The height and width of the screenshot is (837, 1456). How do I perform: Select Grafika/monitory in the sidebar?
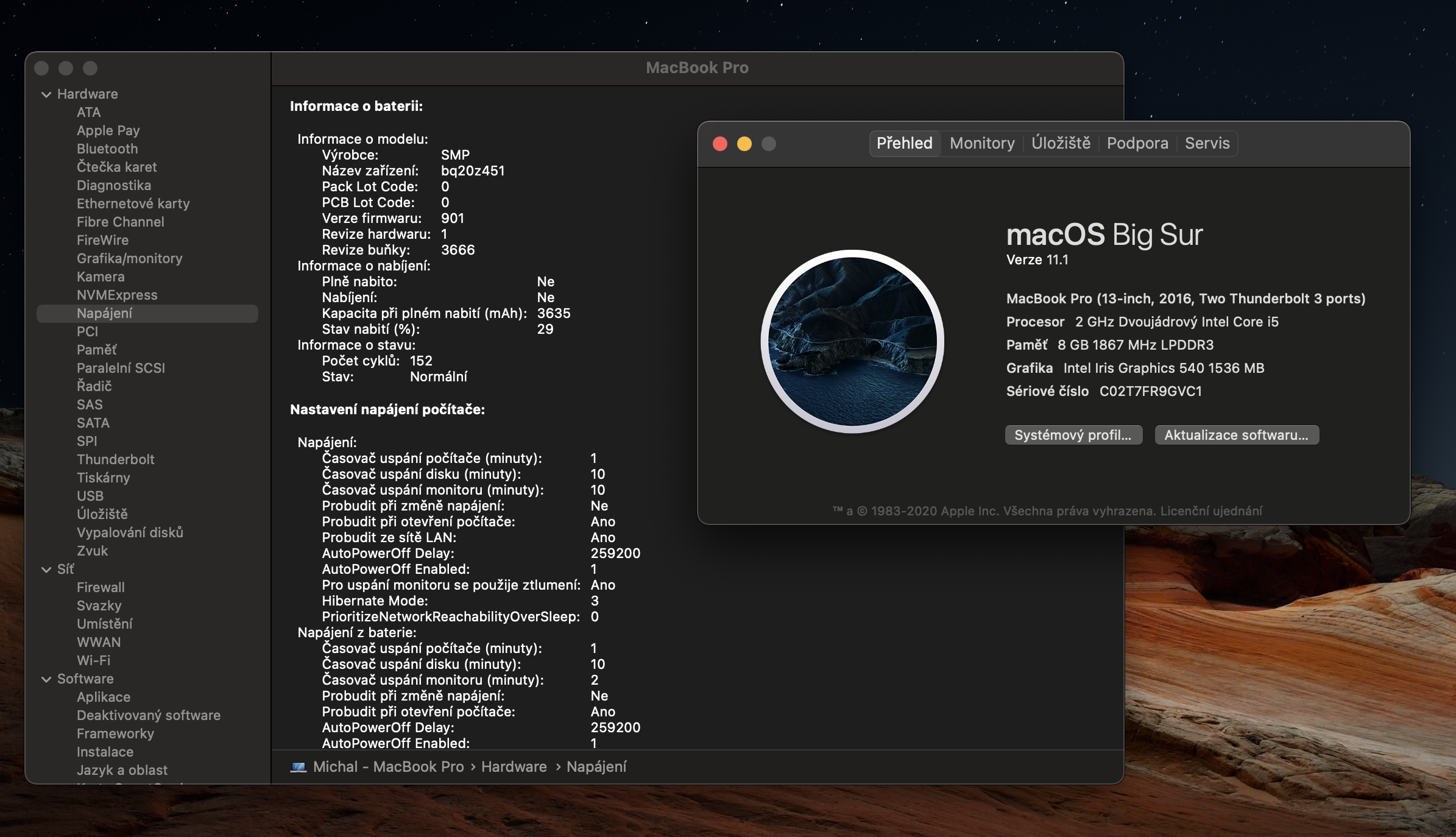click(129, 258)
